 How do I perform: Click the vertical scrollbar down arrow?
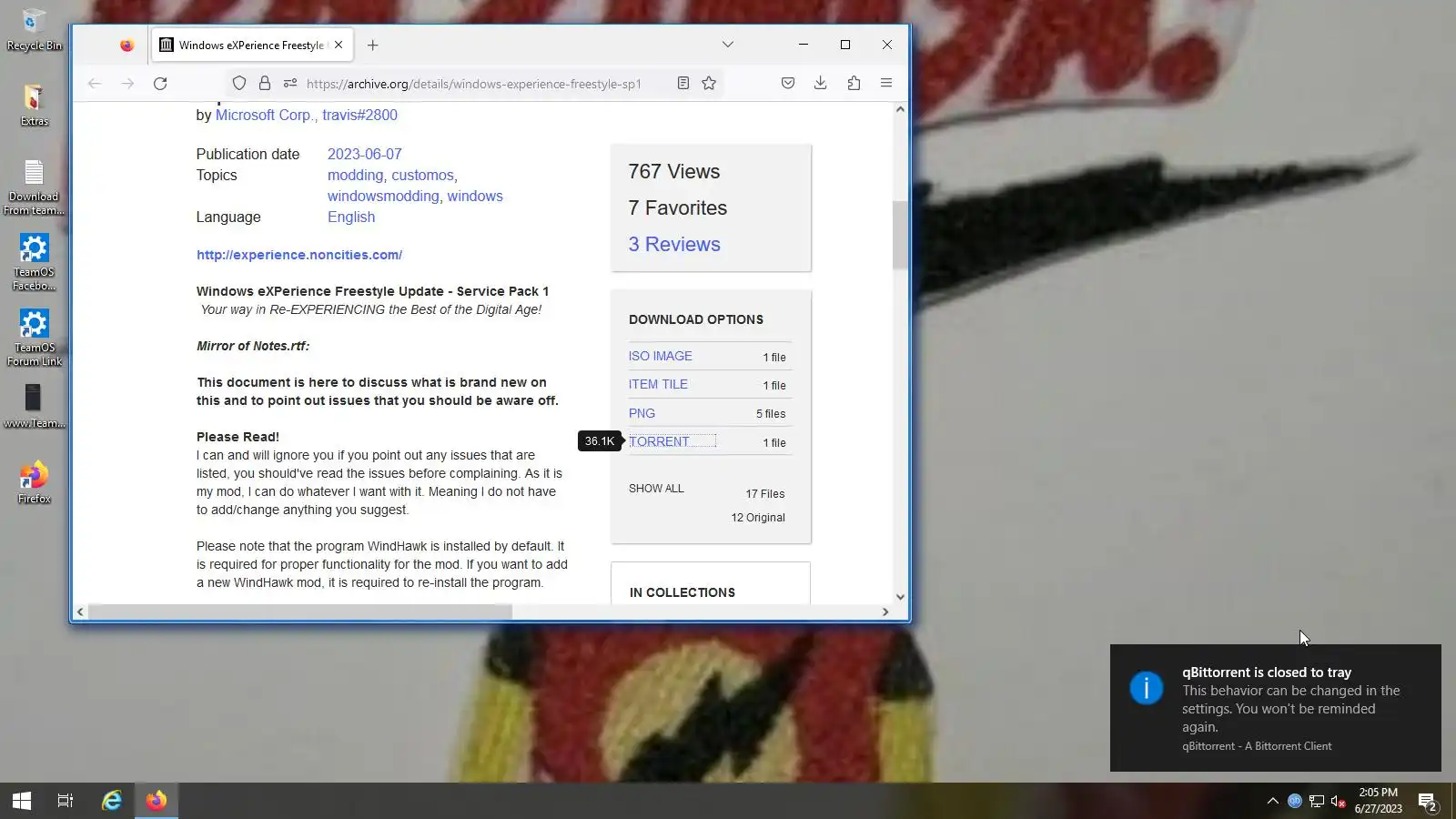pyautogui.click(x=900, y=597)
